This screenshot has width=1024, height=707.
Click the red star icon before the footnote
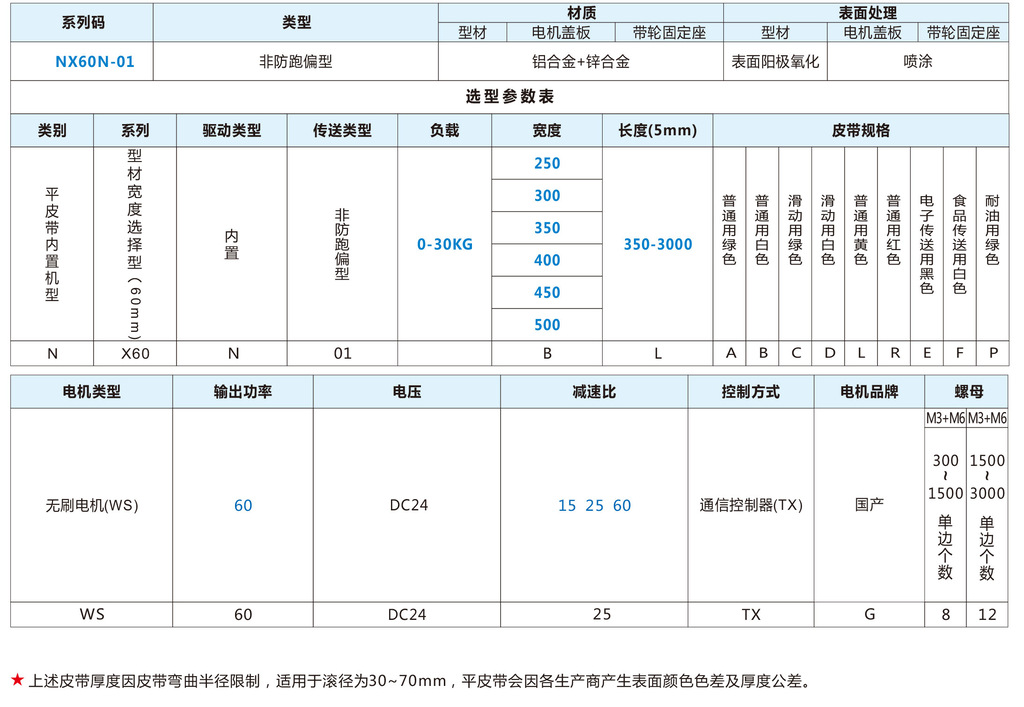(17, 681)
